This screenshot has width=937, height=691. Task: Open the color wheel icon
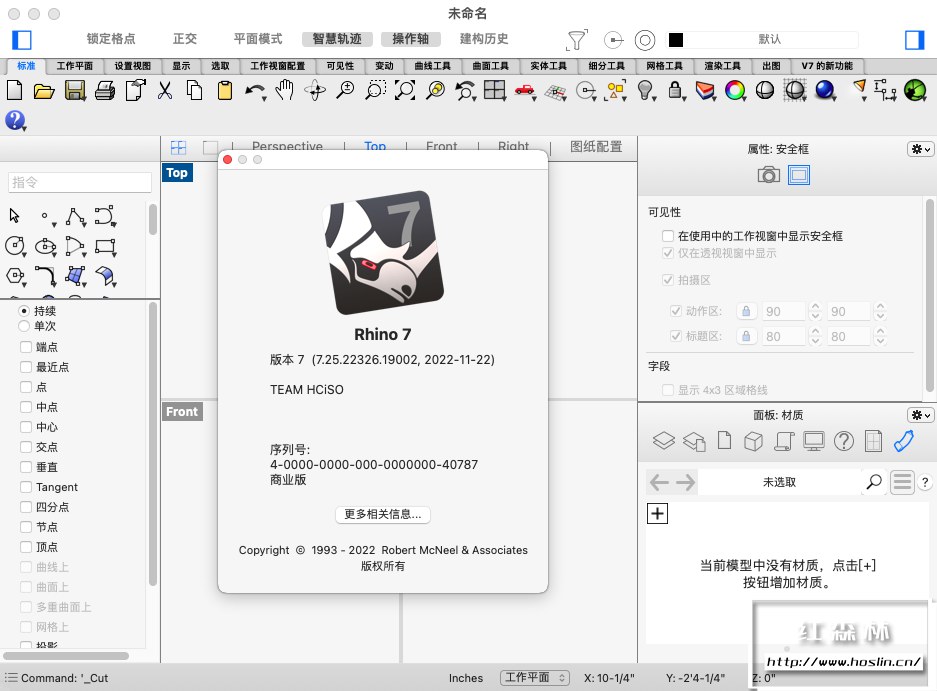coord(734,91)
